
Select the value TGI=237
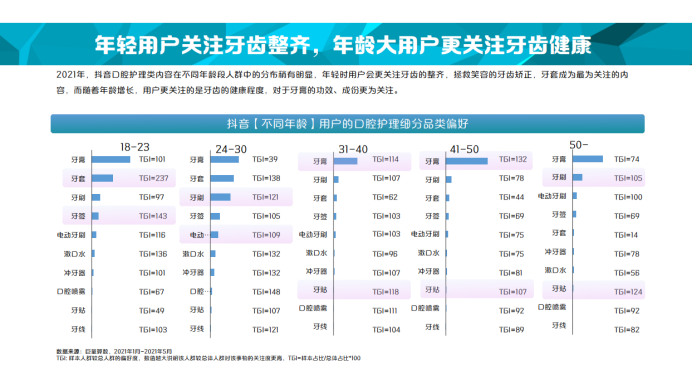[153, 178]
